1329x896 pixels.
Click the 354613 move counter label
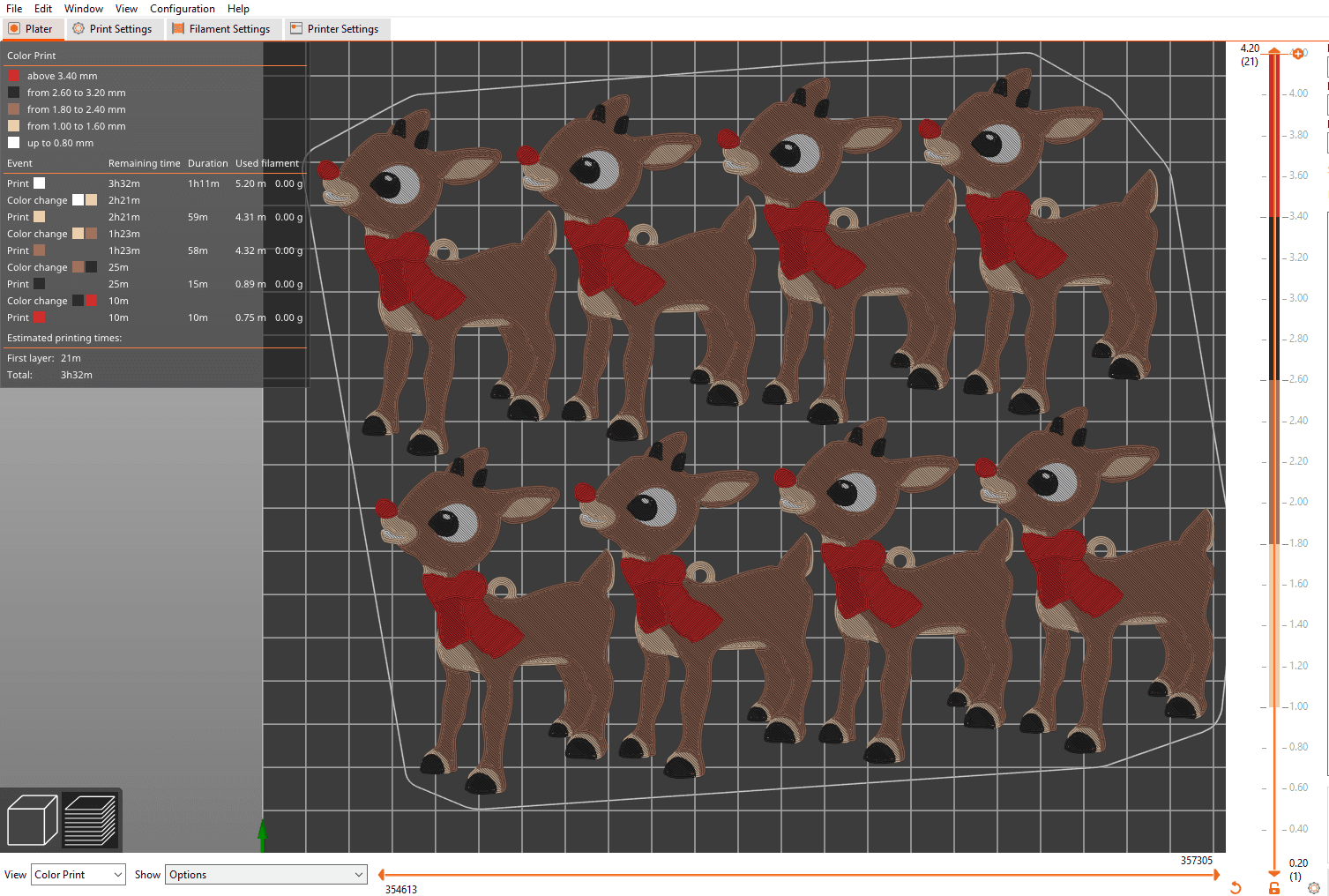pos(401,890)
